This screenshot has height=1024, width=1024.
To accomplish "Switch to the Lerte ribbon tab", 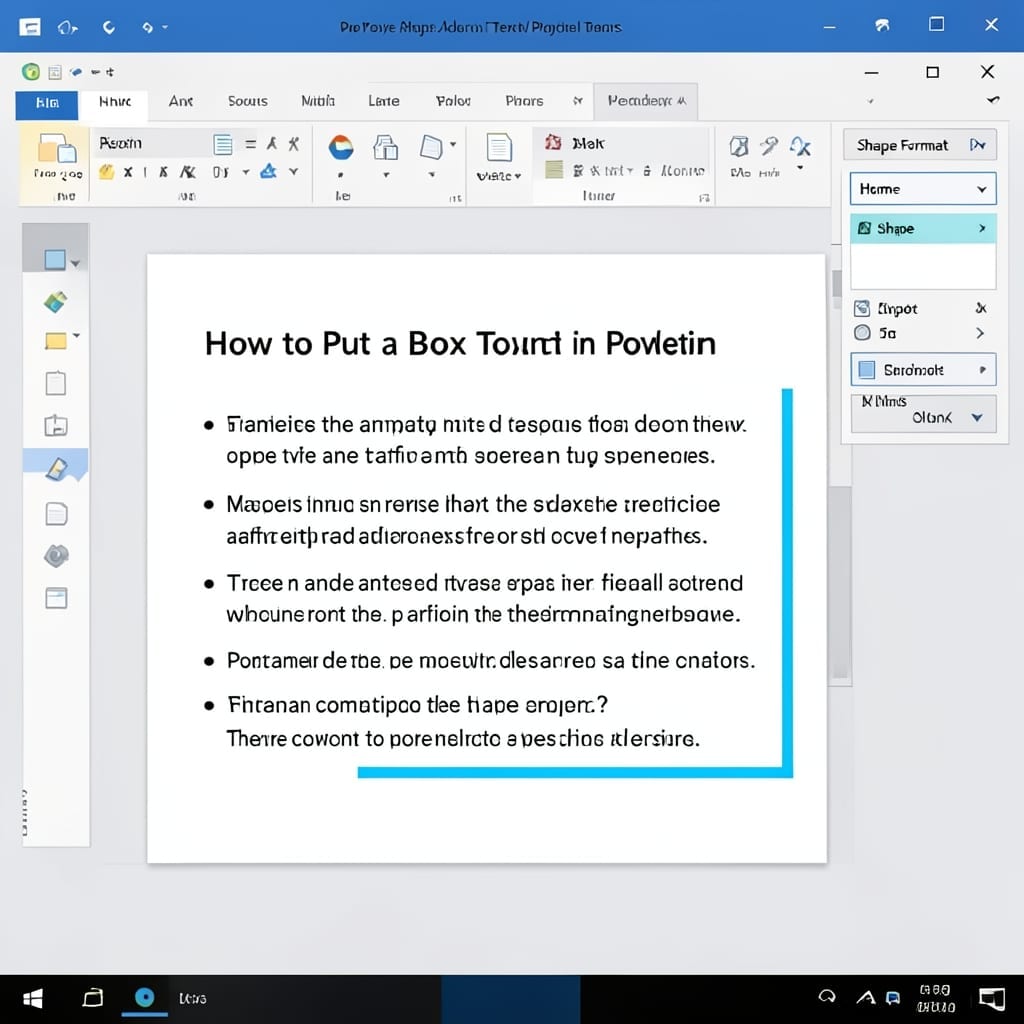I will [x=383, y=101].
